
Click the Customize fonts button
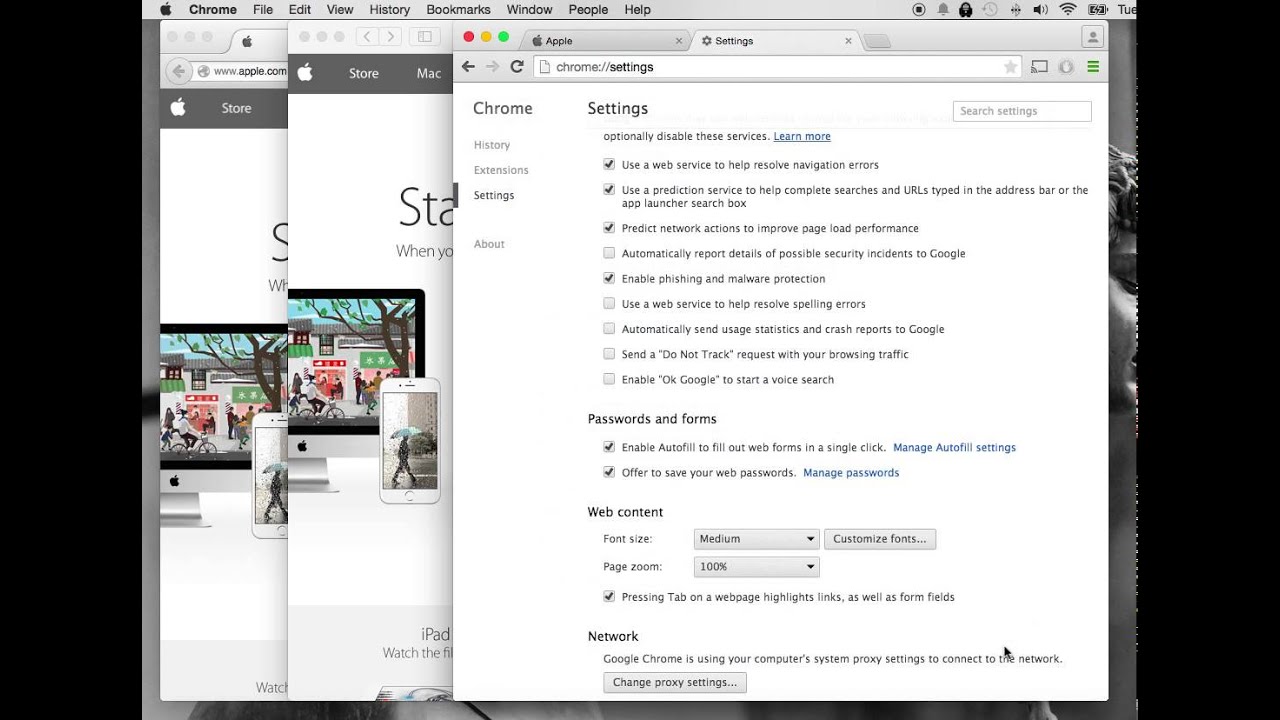(x=880, y=538)
